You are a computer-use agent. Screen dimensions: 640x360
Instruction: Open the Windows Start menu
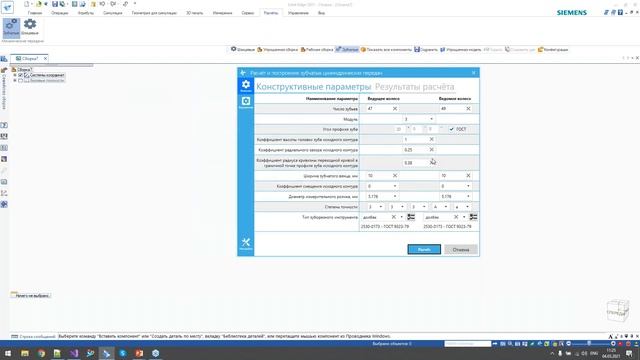tap(8, 353)
